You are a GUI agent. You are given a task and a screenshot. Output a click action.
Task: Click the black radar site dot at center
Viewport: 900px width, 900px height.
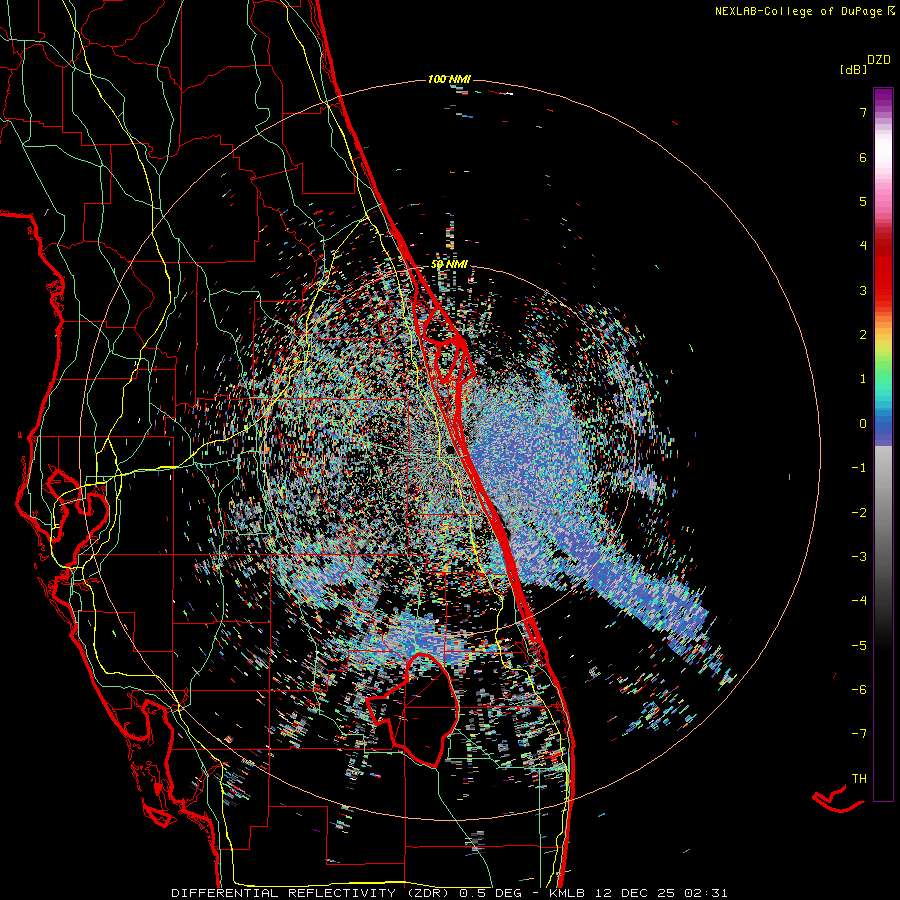450,451
